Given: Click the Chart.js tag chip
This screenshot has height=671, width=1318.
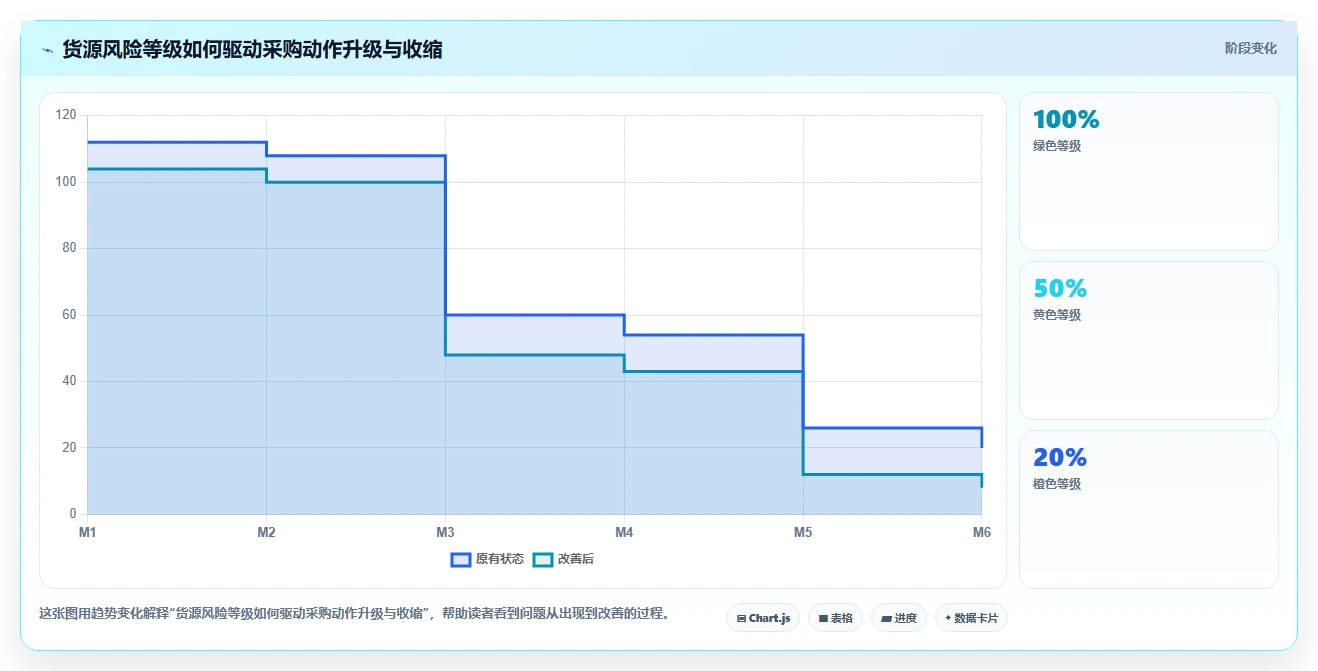Looking at the screenshot, I should tap(763, 618).
